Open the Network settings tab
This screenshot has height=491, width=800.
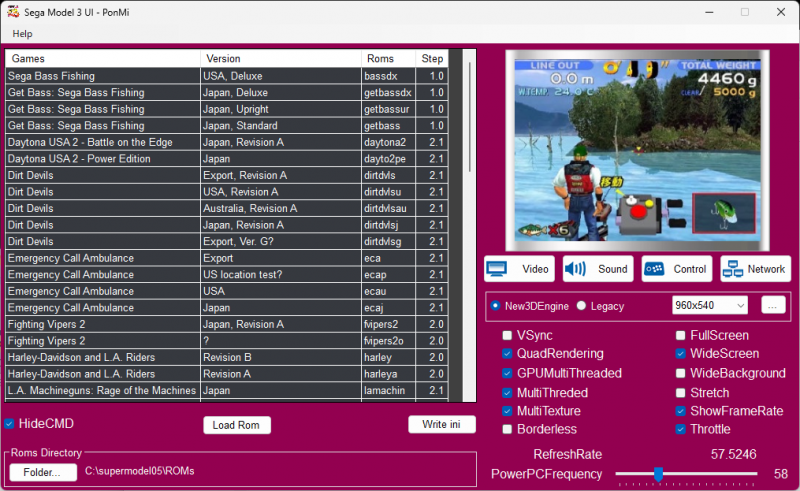756,269
